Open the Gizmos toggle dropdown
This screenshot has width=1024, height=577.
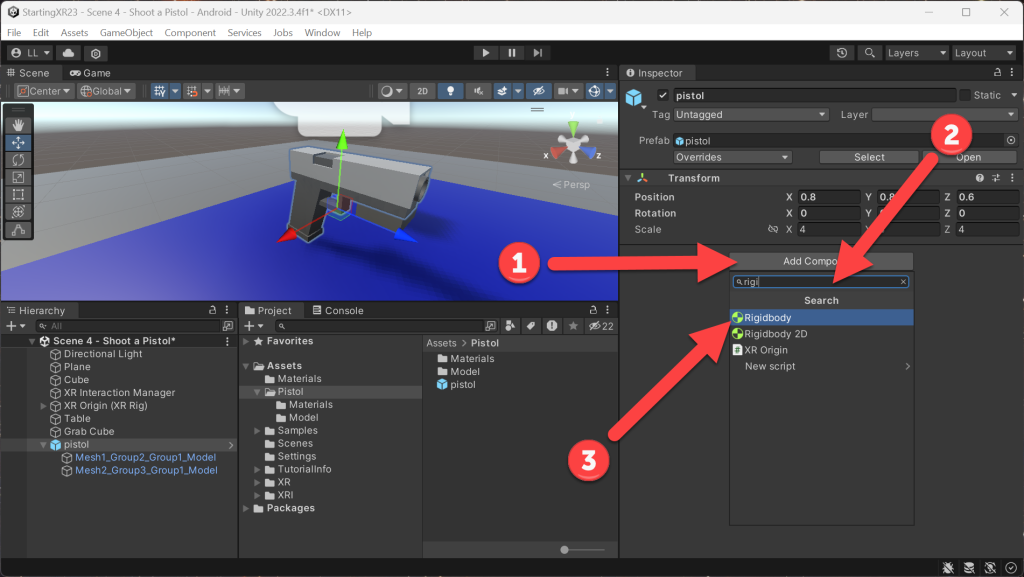tap(610, 91)
